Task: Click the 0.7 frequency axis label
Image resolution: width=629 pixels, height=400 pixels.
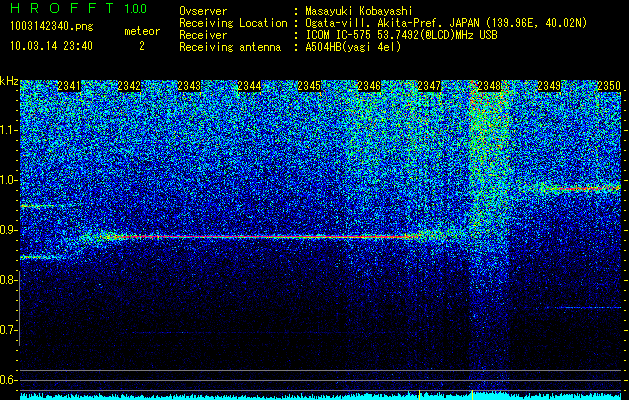Action: click(x=8, y=330)
